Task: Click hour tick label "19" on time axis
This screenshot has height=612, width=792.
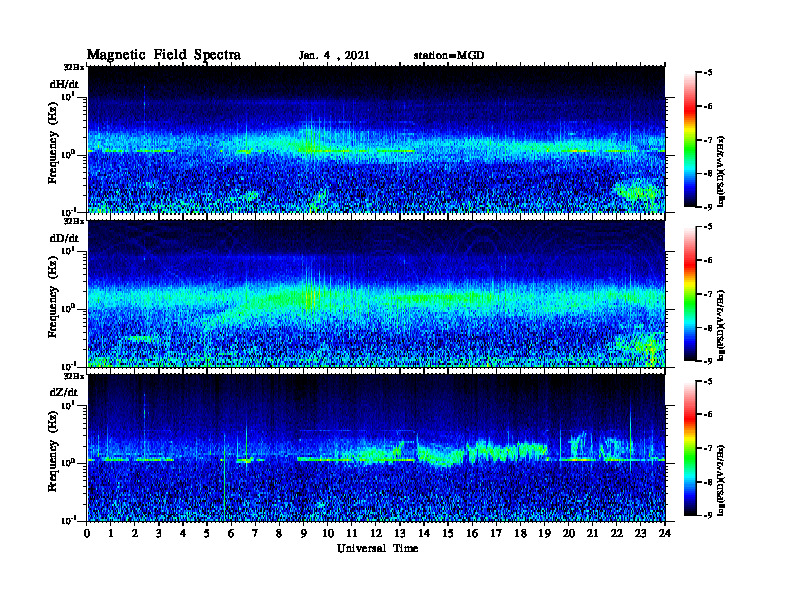Action: pyautogui.click(x=544, y=533)
